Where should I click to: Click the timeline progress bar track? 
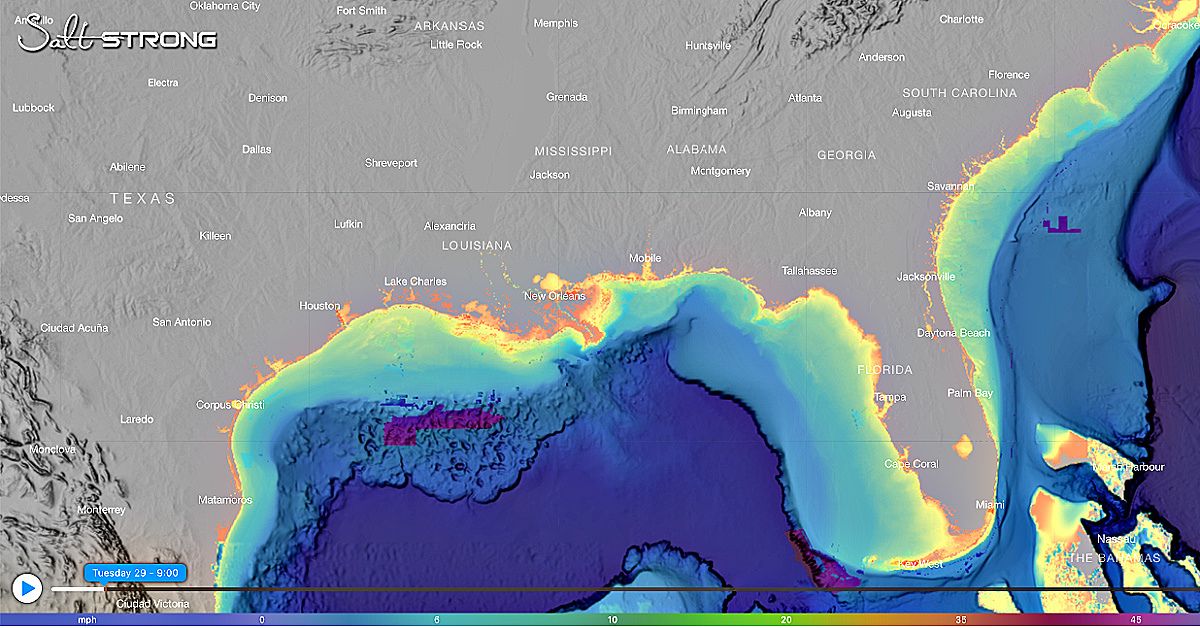point(600,589)
